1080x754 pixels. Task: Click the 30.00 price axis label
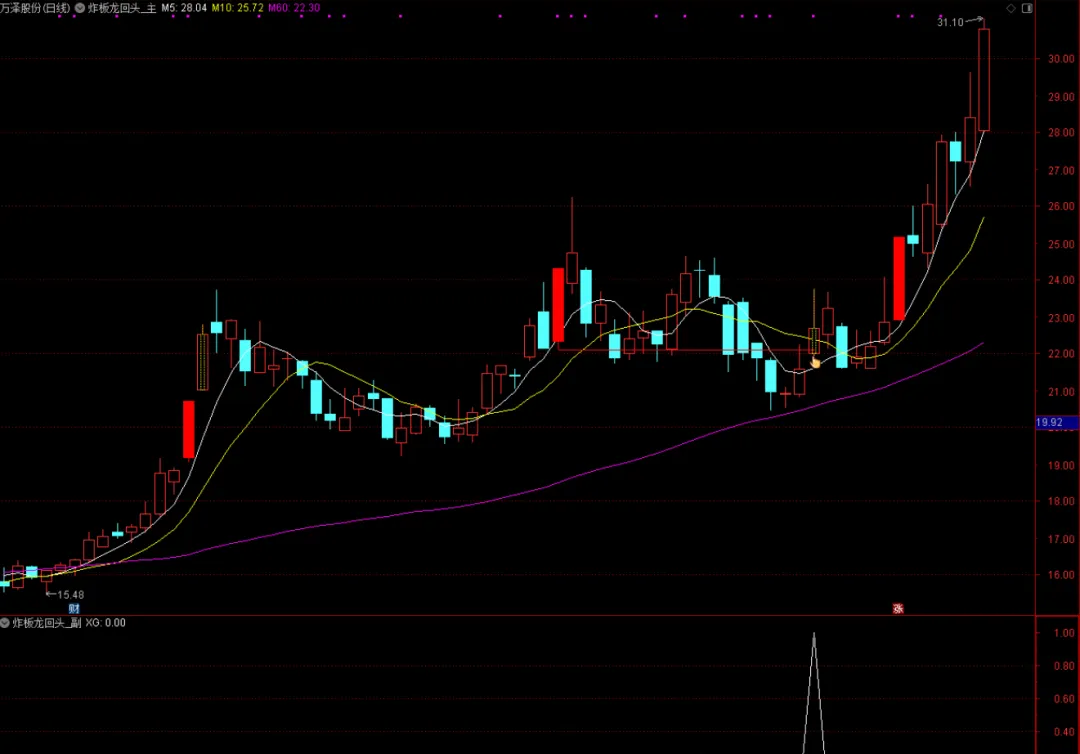[1061, 59]
